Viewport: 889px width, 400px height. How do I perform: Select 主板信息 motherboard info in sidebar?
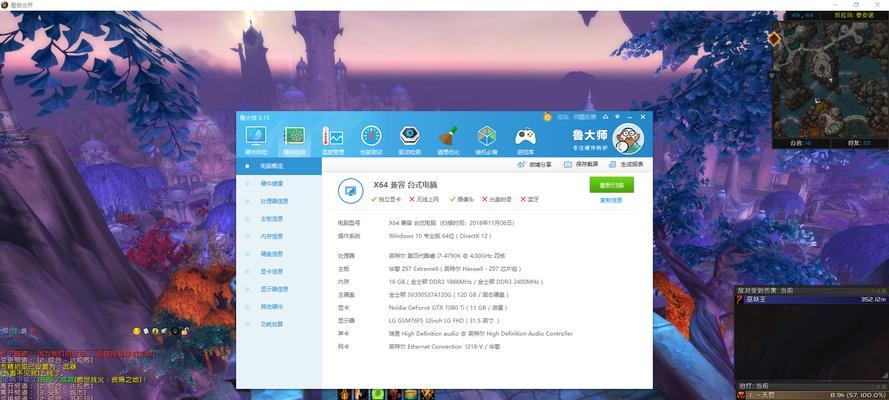point(272,219)
